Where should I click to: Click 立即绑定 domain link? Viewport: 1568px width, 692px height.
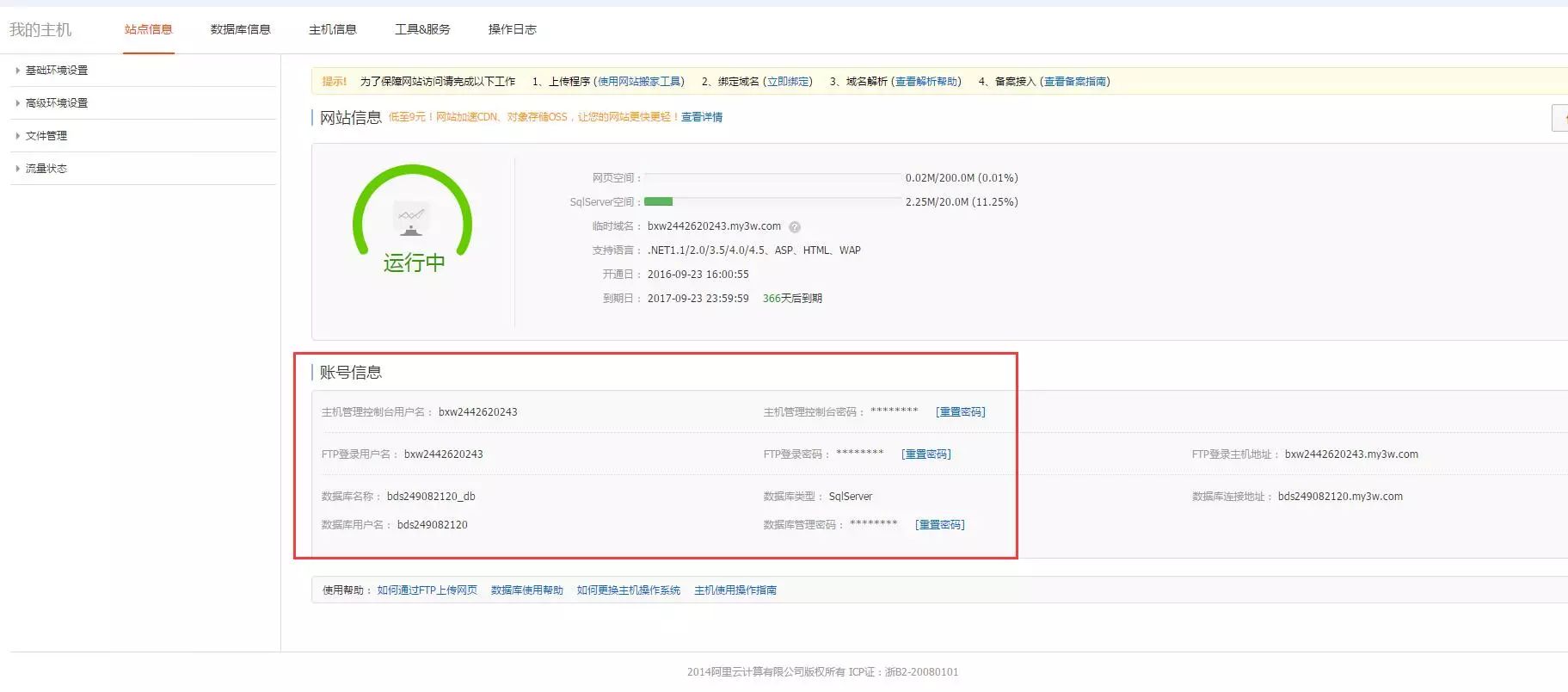coord(788,82)
